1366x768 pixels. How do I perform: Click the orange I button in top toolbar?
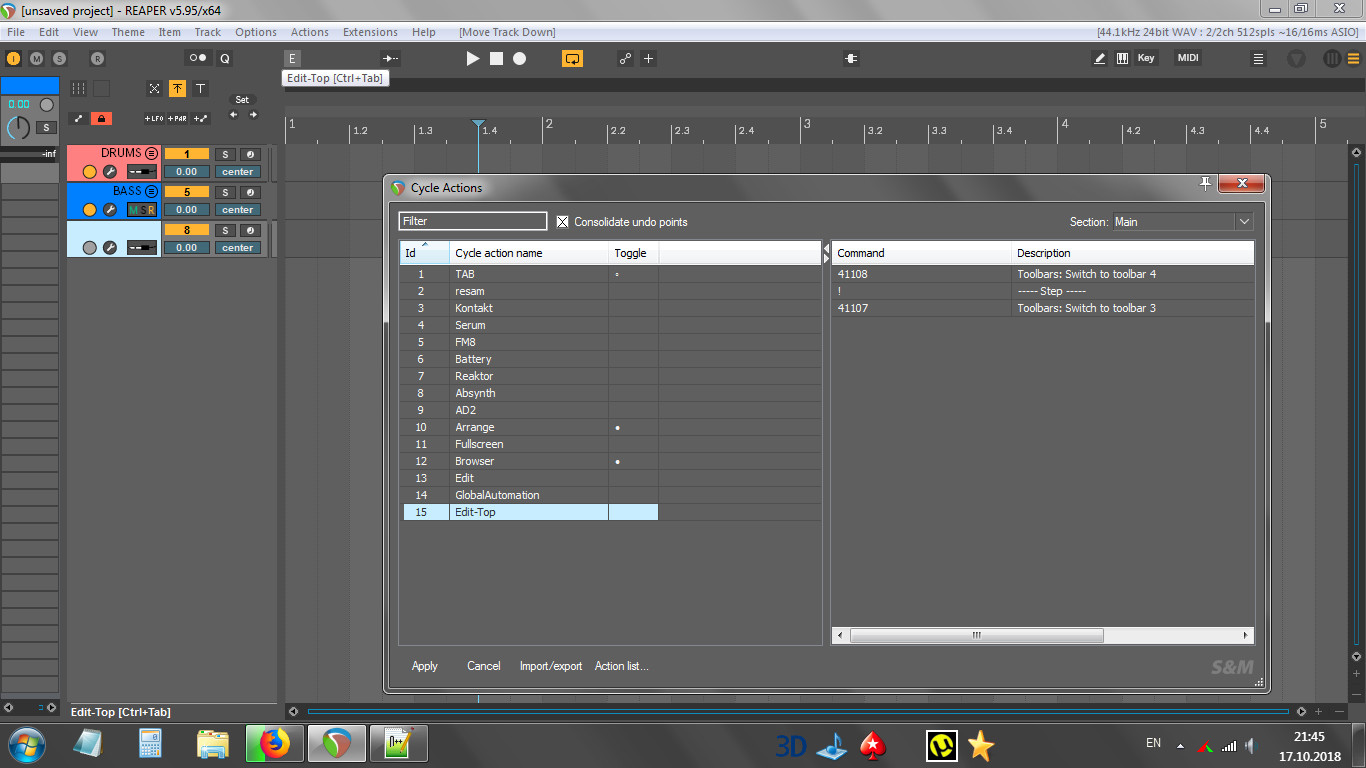13,59
